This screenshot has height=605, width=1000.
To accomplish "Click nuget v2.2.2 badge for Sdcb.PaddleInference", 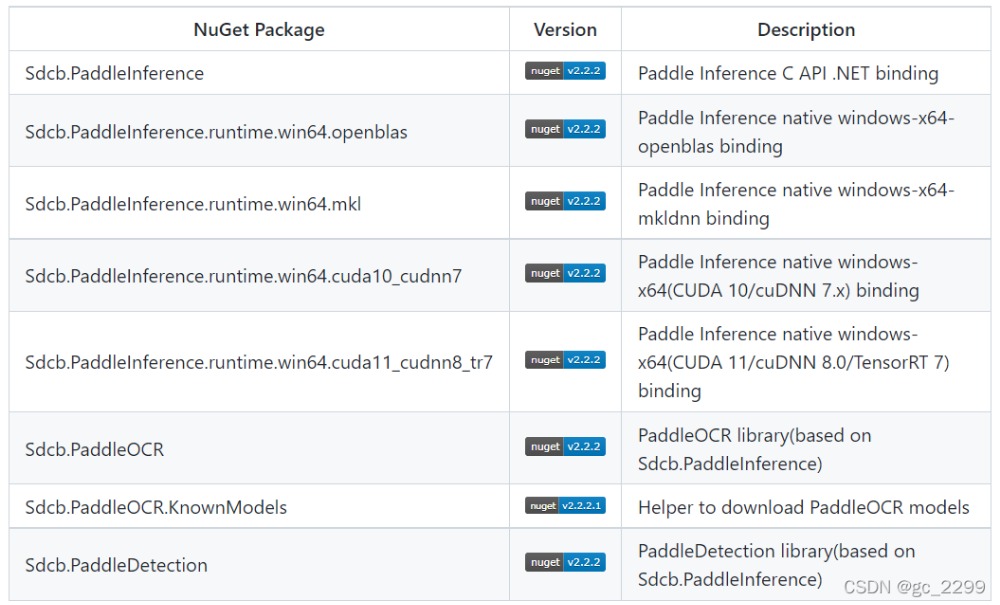I will click(x=565, y=72).
